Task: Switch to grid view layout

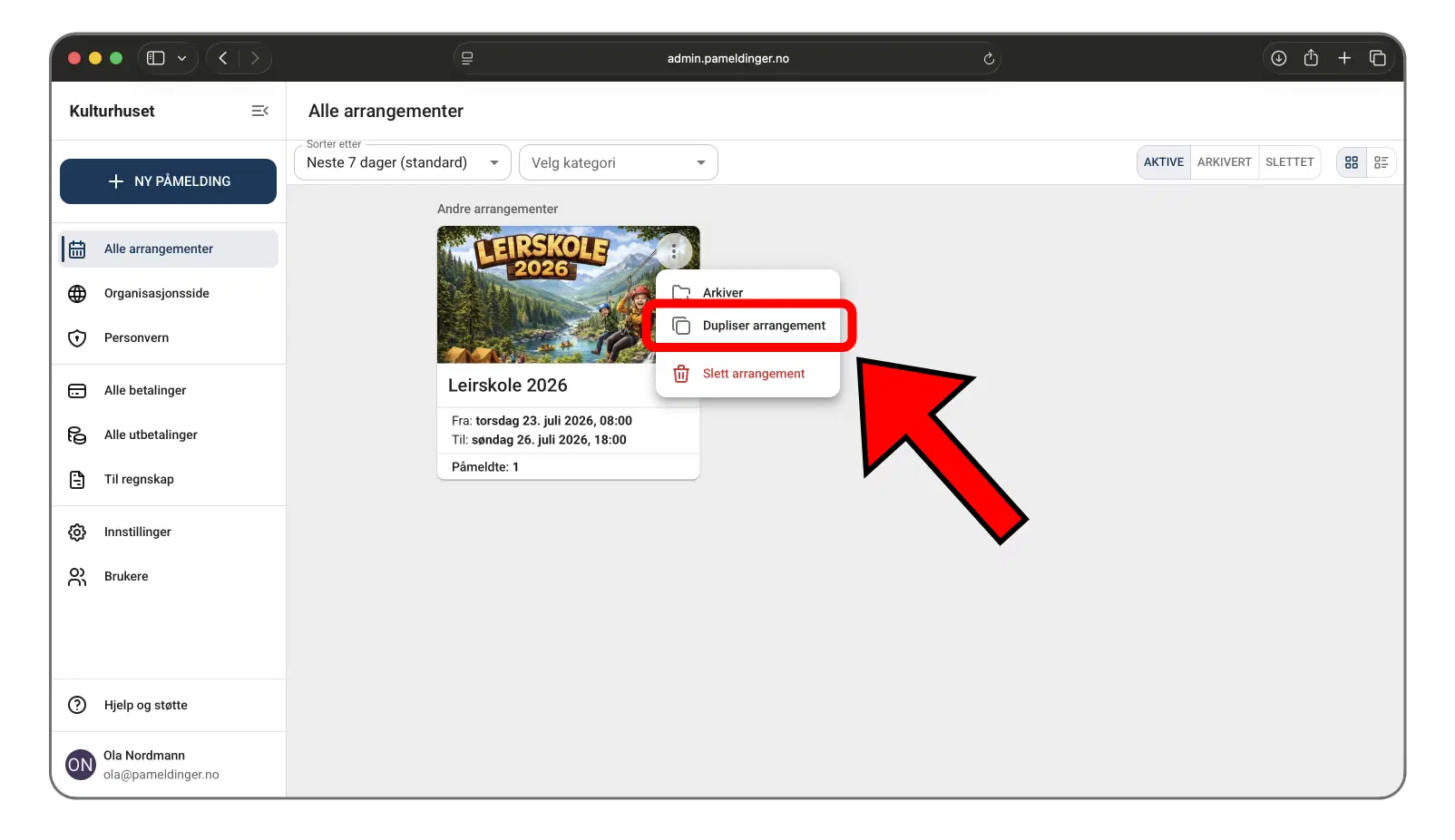Action: tap(1351, 162)
